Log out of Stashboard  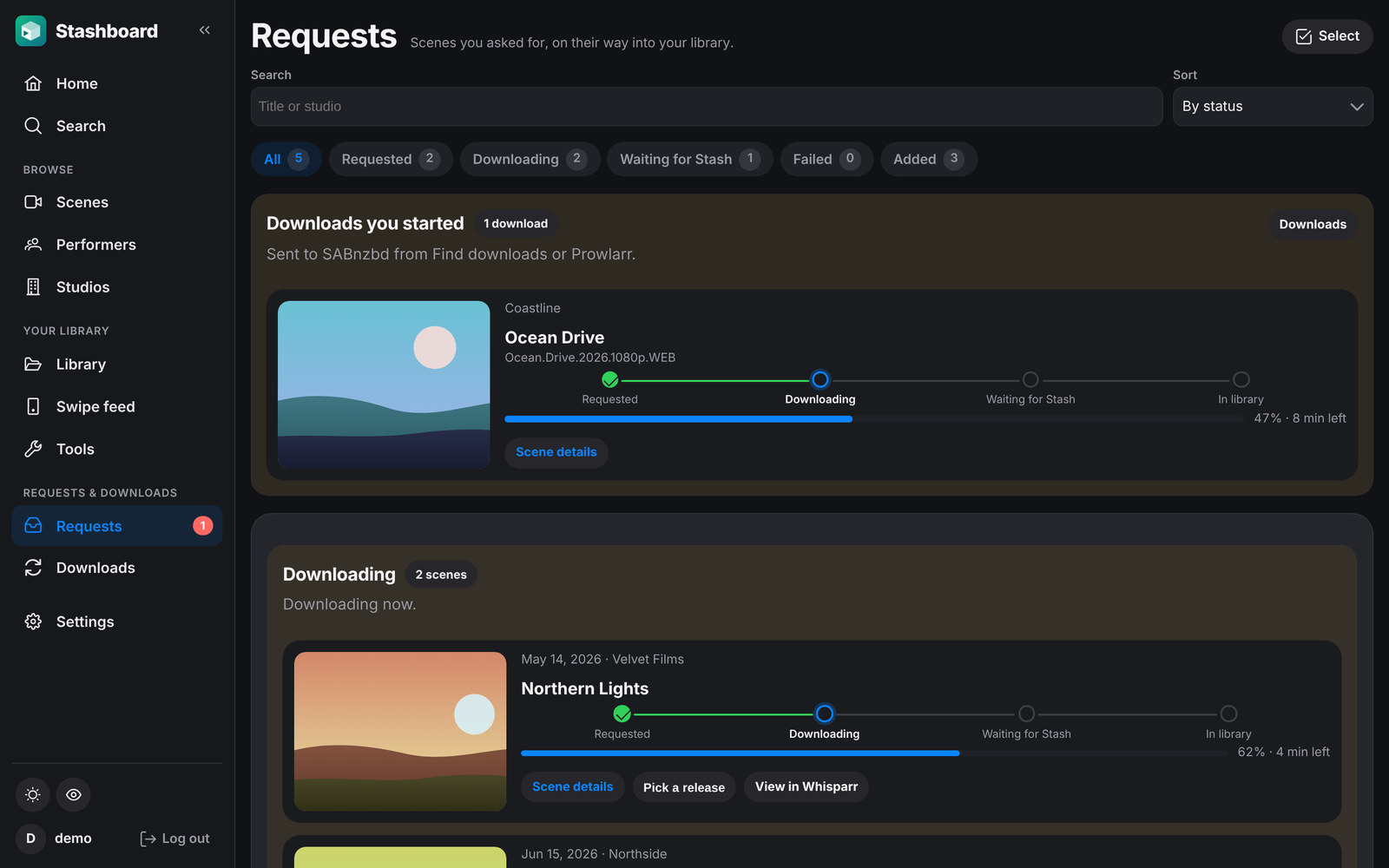click(174, 838)
